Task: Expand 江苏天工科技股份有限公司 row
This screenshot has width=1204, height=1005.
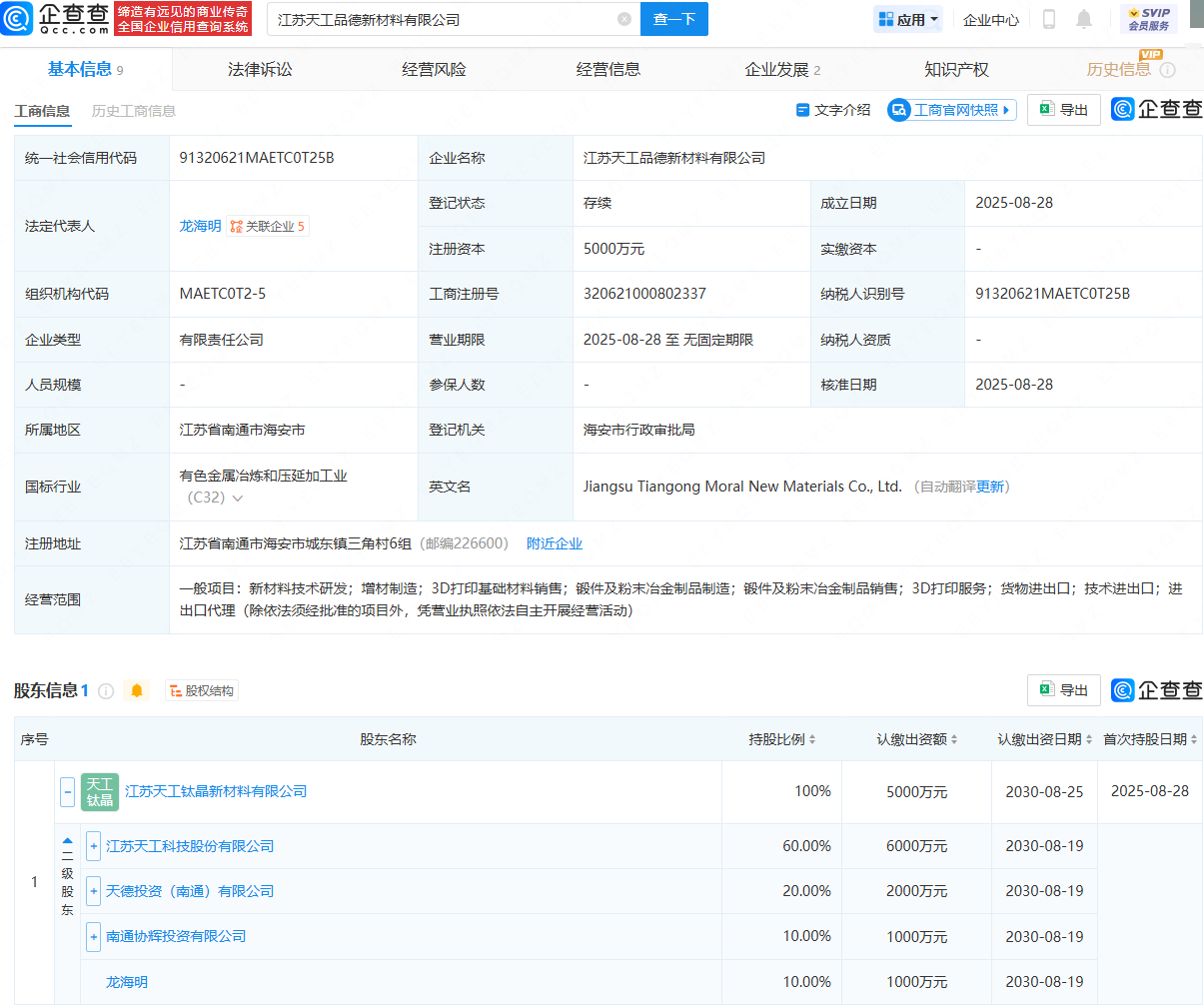Action: pyautogui.click(x=93, y=846)
